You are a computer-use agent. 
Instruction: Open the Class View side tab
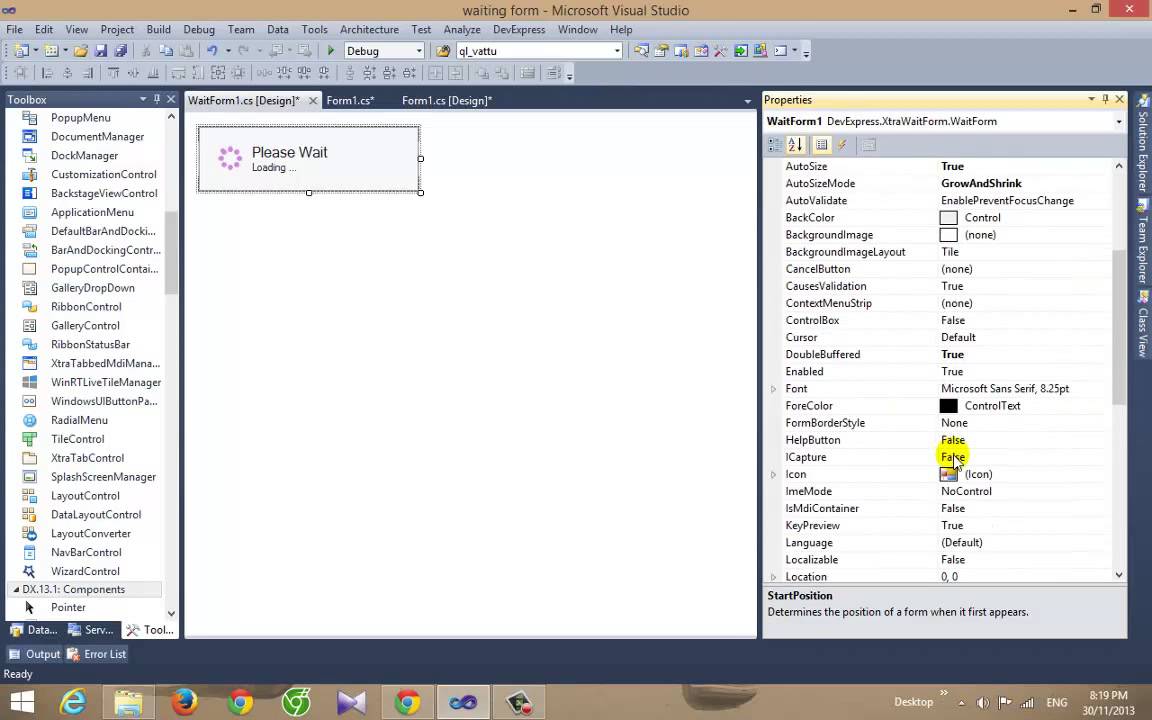(x=1143, y=325)
